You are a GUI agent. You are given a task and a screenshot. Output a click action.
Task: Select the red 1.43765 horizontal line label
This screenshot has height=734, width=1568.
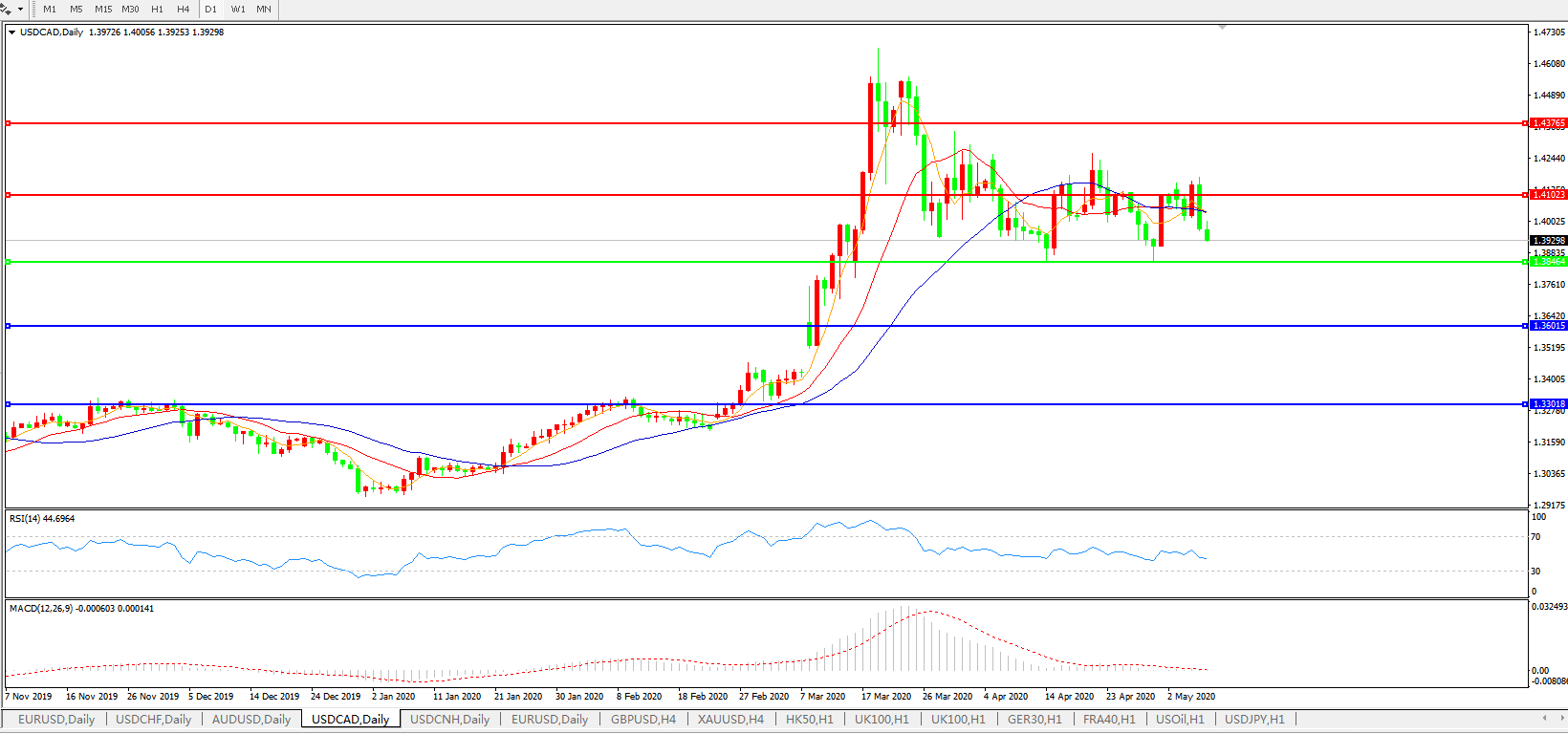pos(1548,123)
